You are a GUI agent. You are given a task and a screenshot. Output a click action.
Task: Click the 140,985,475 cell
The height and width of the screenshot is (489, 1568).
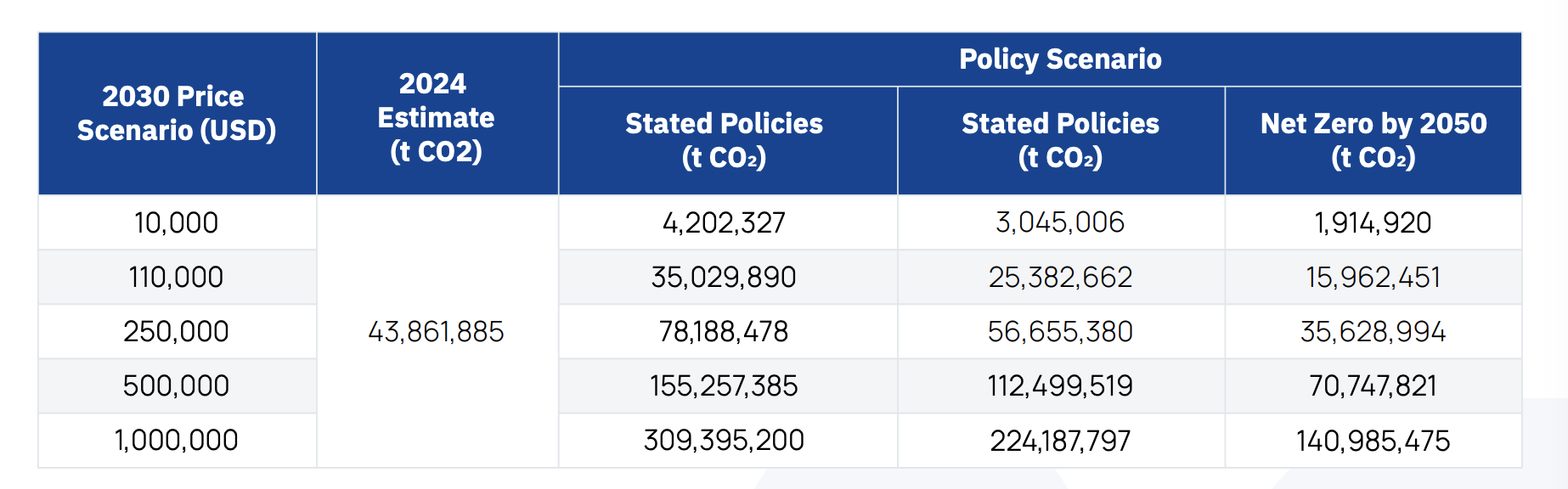[x=1373, y=441]
